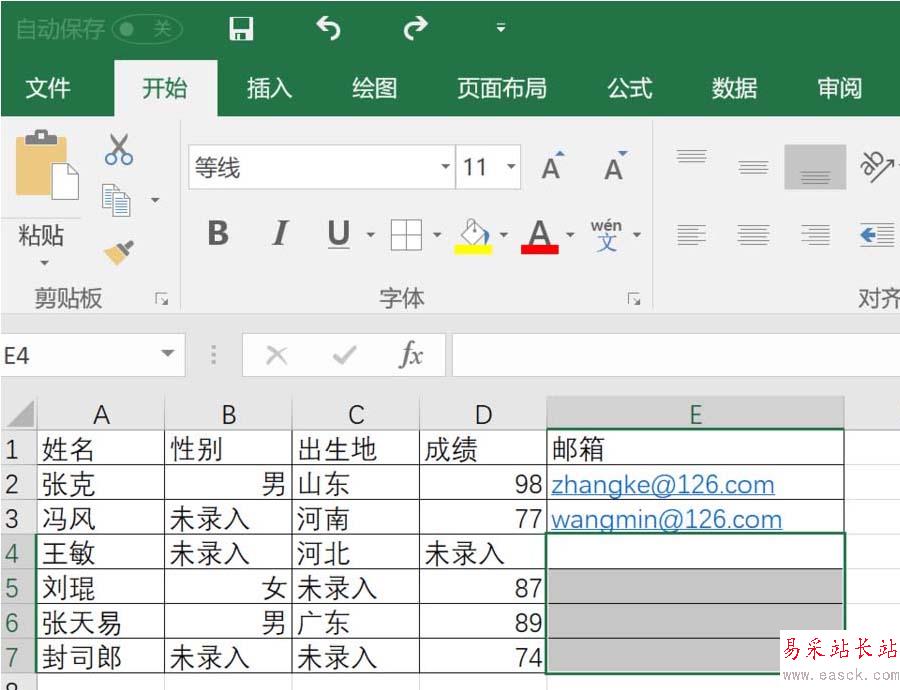Confirm entry with checkmark icon
The width and height of the screenshot is (900, 690).
[344, 356]
